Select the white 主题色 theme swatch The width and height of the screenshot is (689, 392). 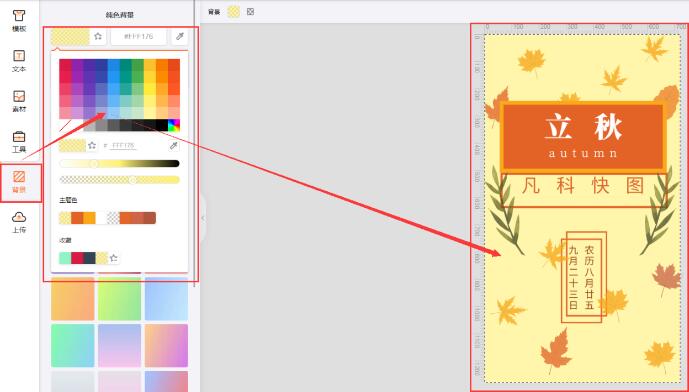[x=102, y=218]
